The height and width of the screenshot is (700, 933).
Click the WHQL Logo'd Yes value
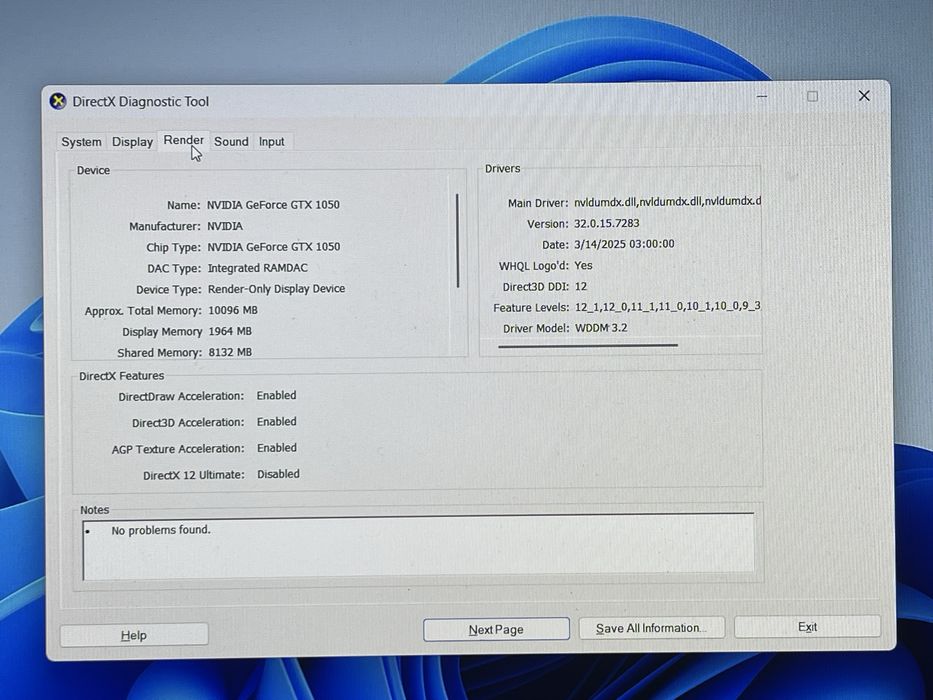pyautogui.click(x=583, y=265)
